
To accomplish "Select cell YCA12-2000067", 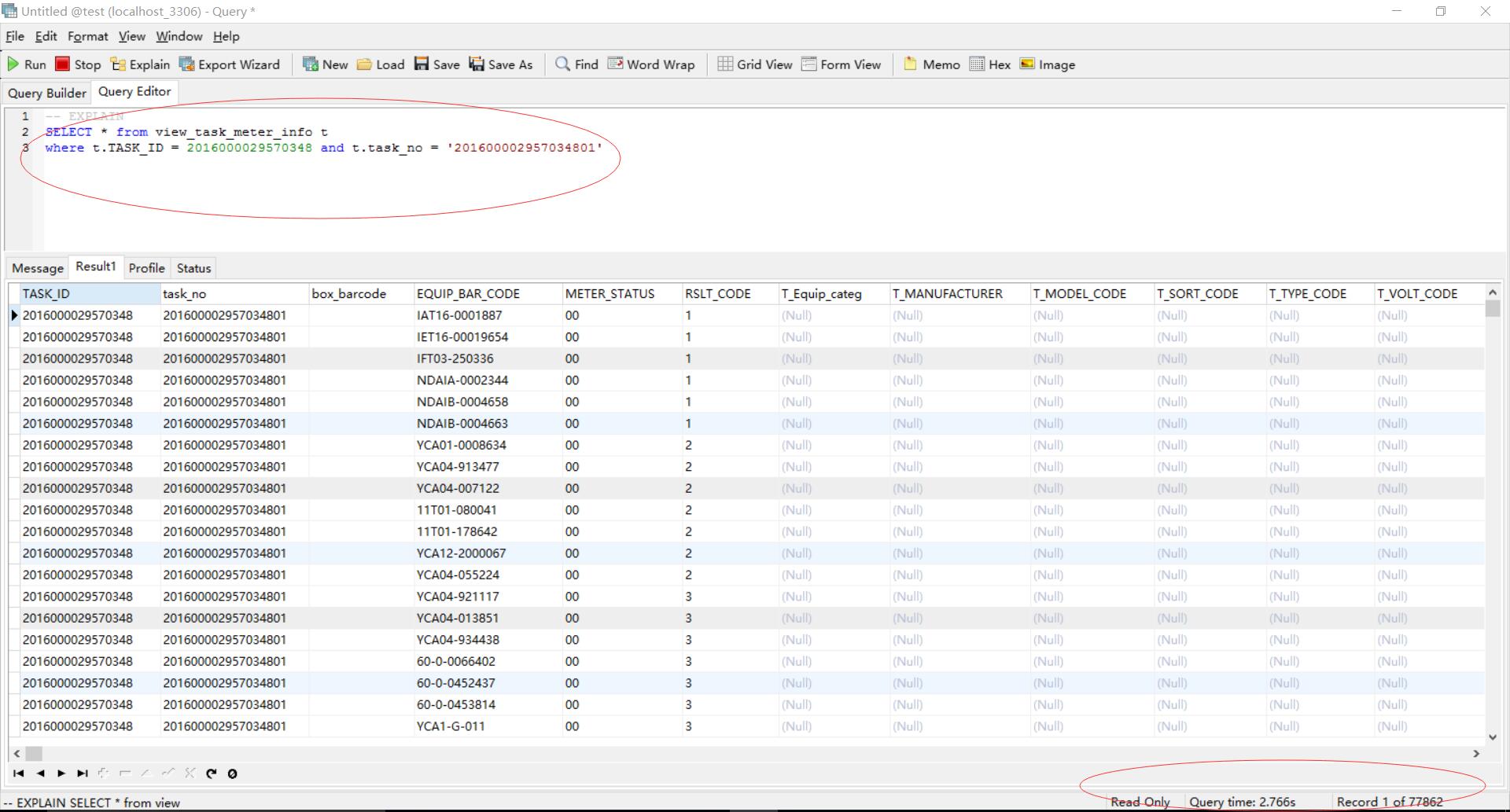I will pos(488,553).
